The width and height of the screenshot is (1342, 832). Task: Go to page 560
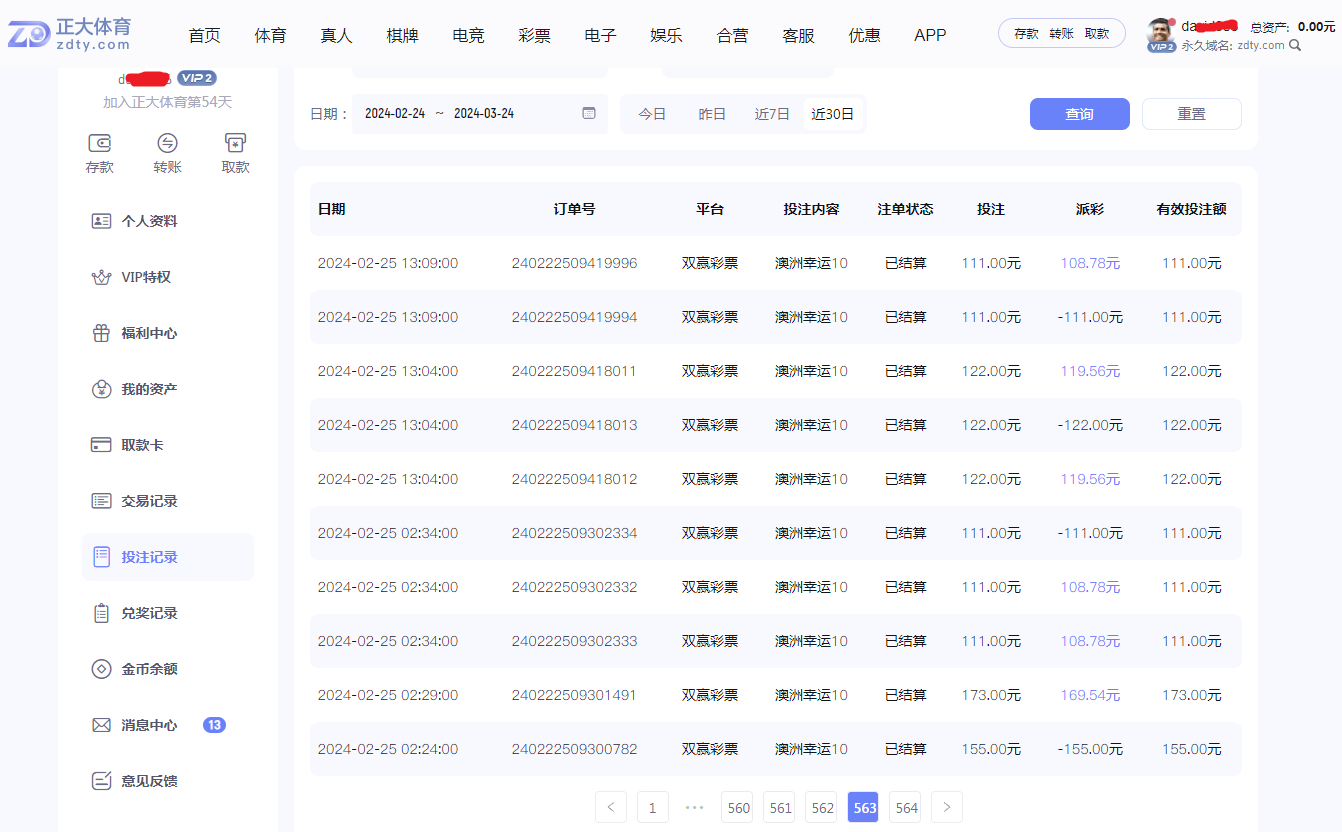[739, 807]
